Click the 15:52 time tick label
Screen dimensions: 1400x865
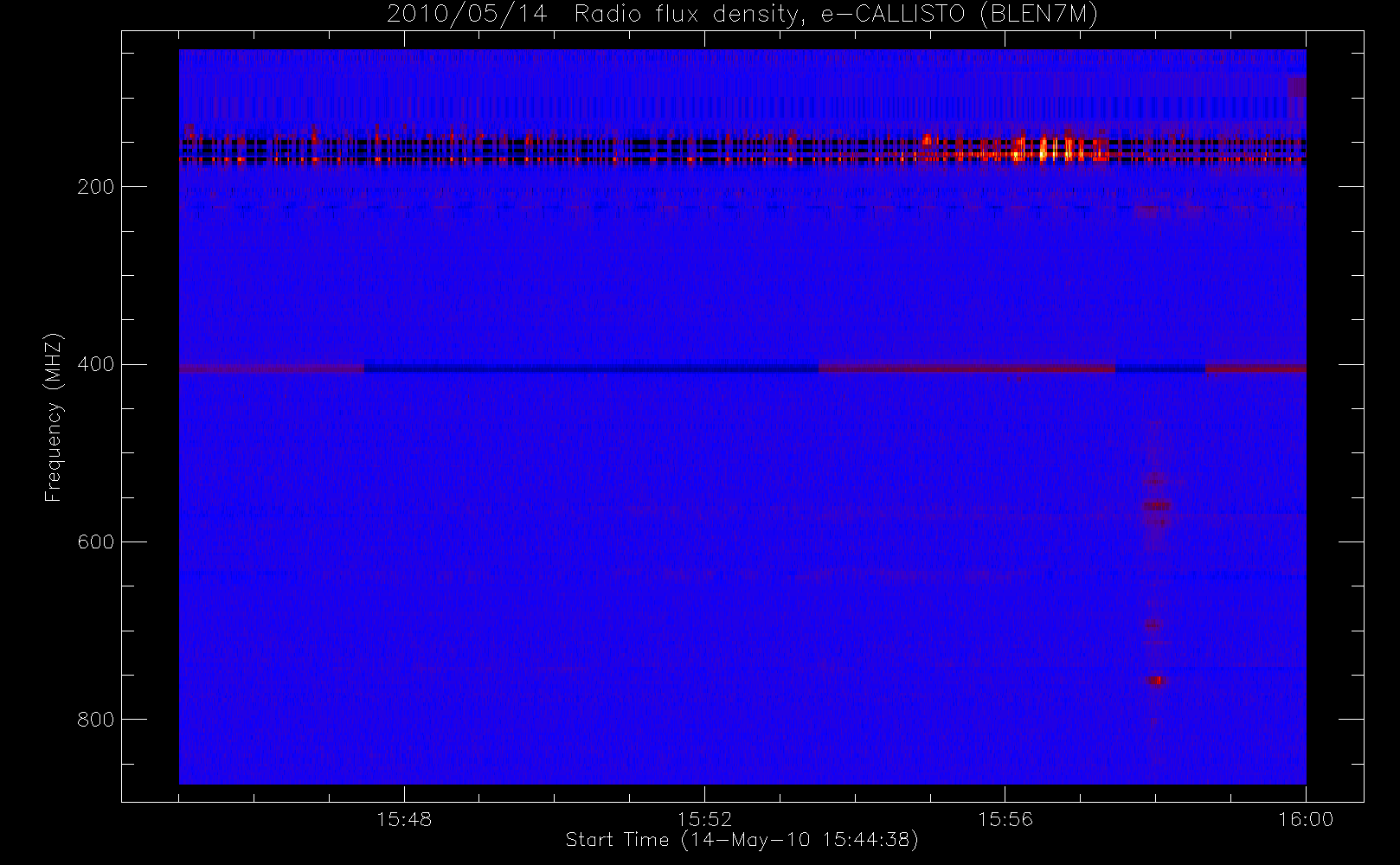[704, 819]
